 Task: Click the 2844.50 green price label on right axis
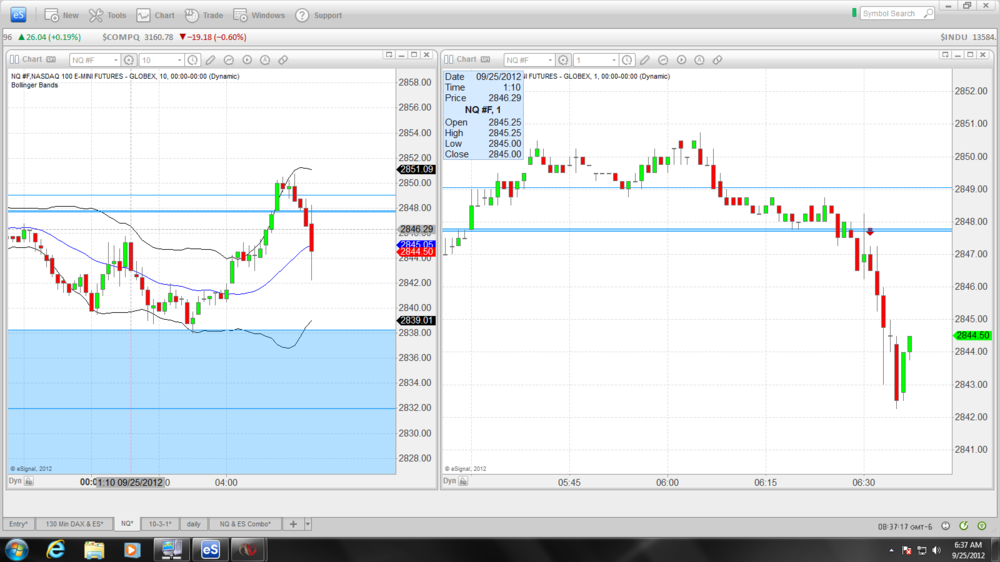pos(972,336)
